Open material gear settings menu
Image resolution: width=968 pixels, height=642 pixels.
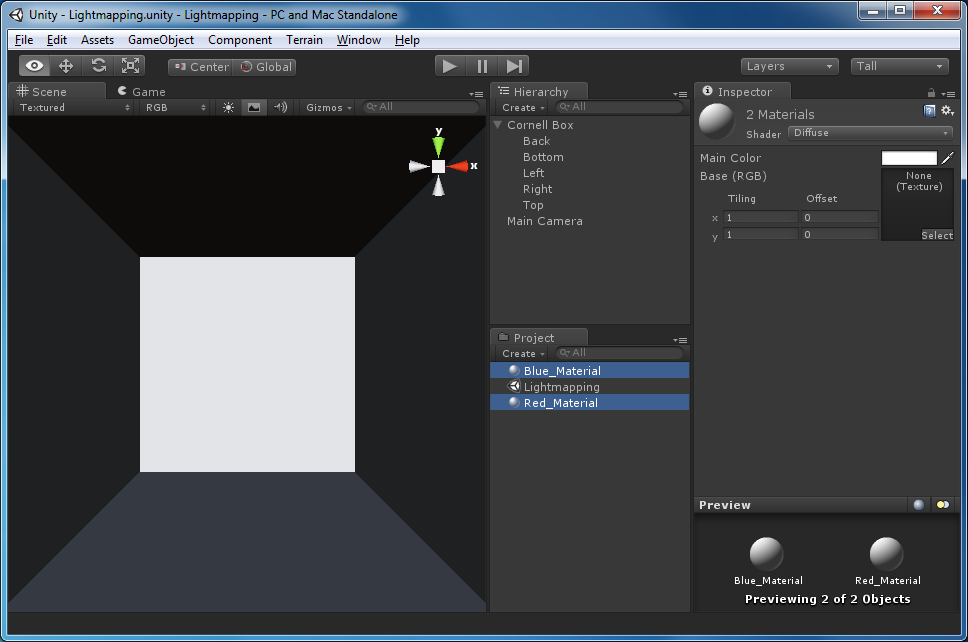pos(948,110)
